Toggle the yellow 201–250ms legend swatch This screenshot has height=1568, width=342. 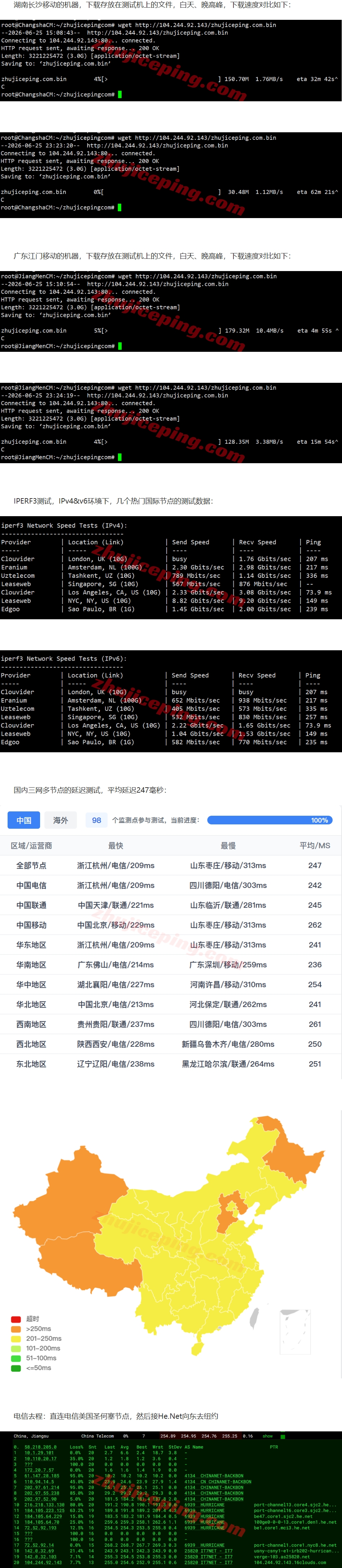[x=16, y=1338]
